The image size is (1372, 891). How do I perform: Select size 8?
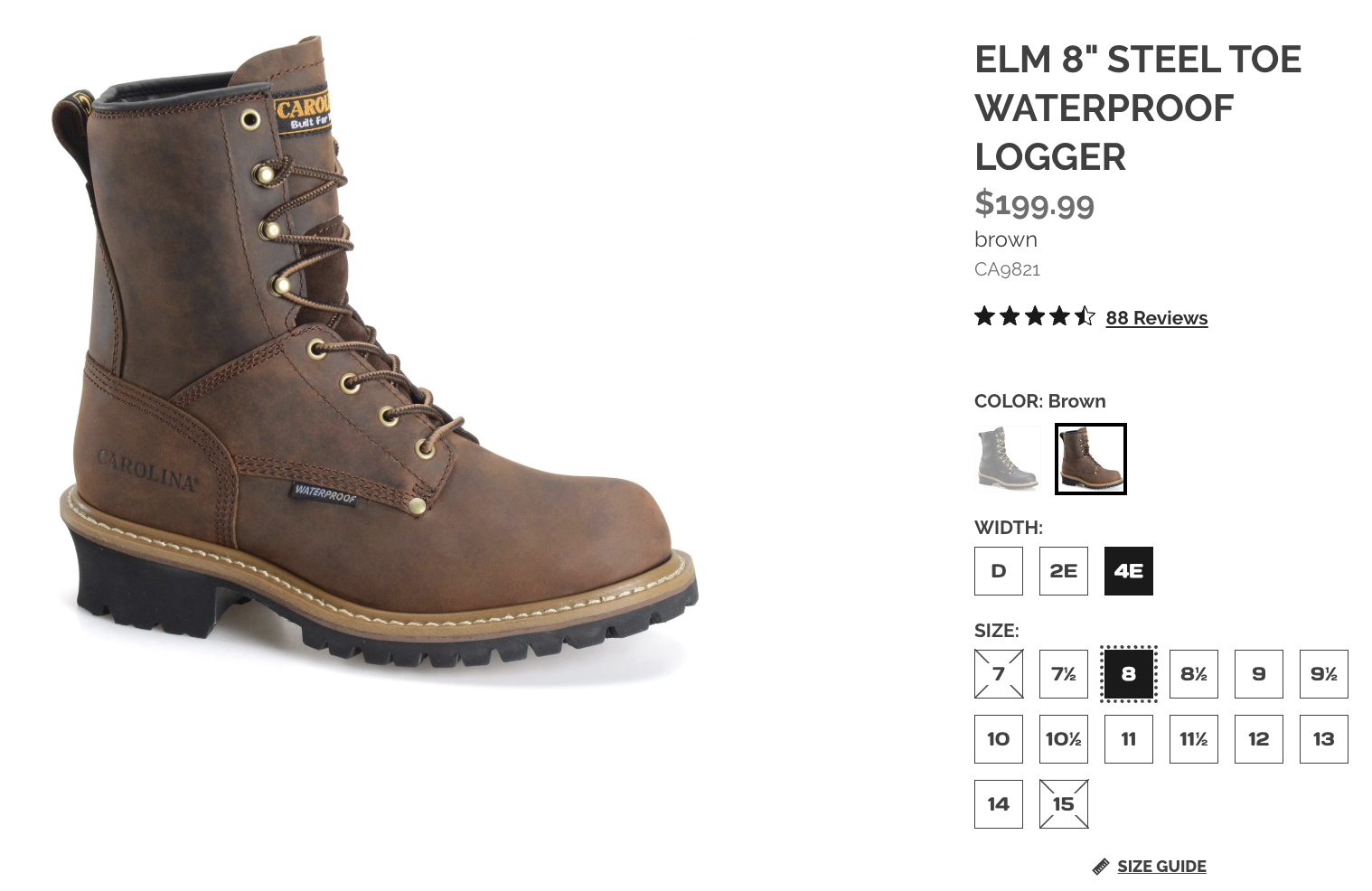[1129, 674]
